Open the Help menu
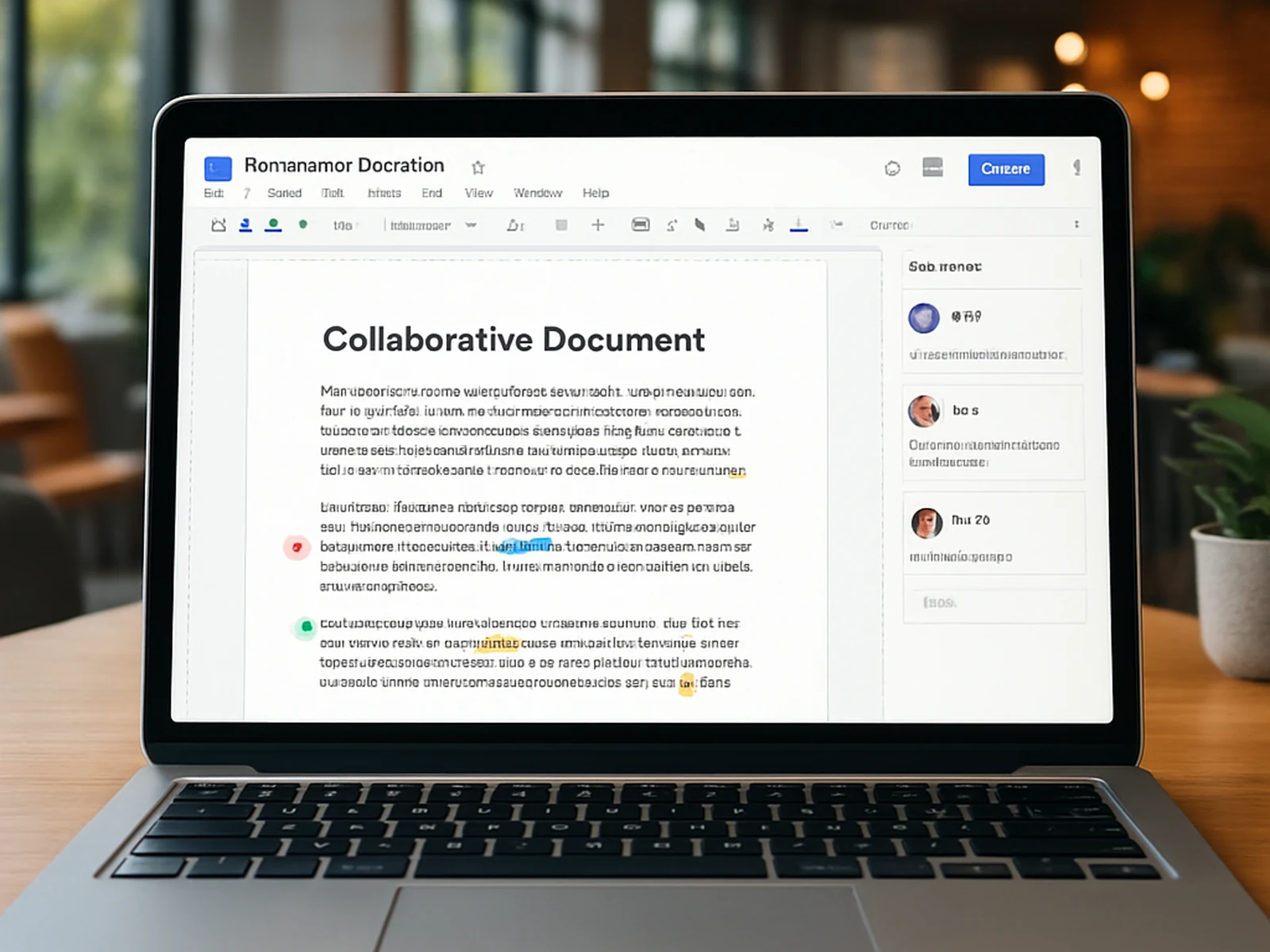 pyautogui.click(x=596, y=193)
